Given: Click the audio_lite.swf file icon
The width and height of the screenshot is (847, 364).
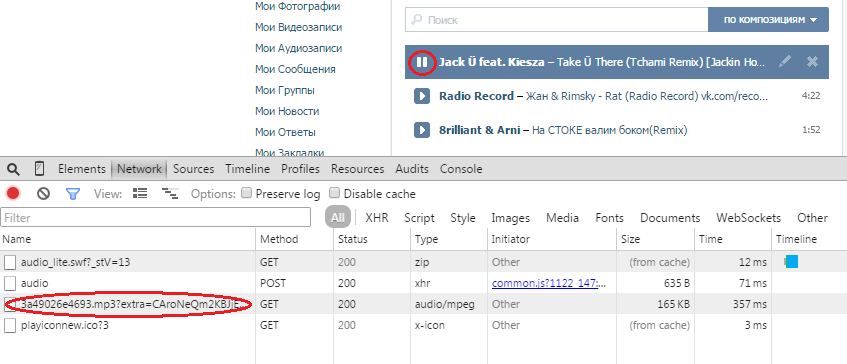Looking at the screenshot, I should pyautogui.click(x=10, y=262).
